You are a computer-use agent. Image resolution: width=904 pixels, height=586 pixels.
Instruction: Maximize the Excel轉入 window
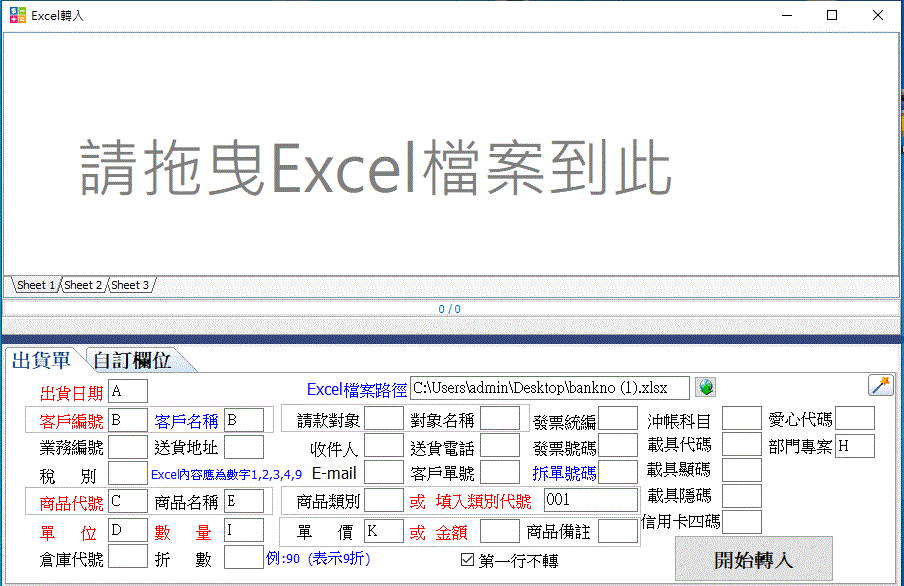pyautogui.click(x=832, y=15)
